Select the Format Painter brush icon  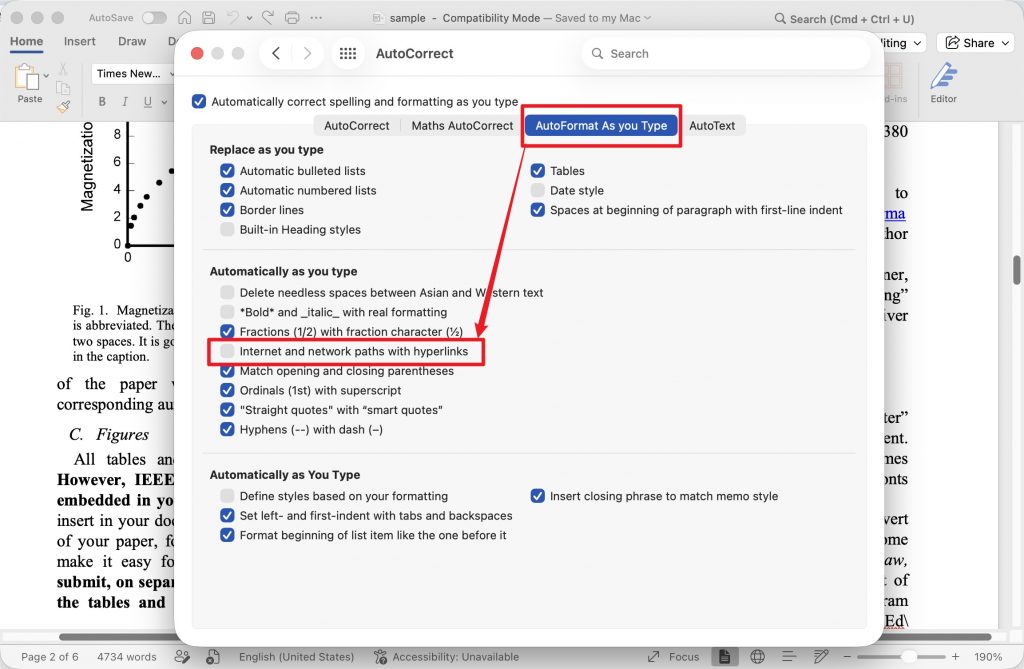point(63,106)
